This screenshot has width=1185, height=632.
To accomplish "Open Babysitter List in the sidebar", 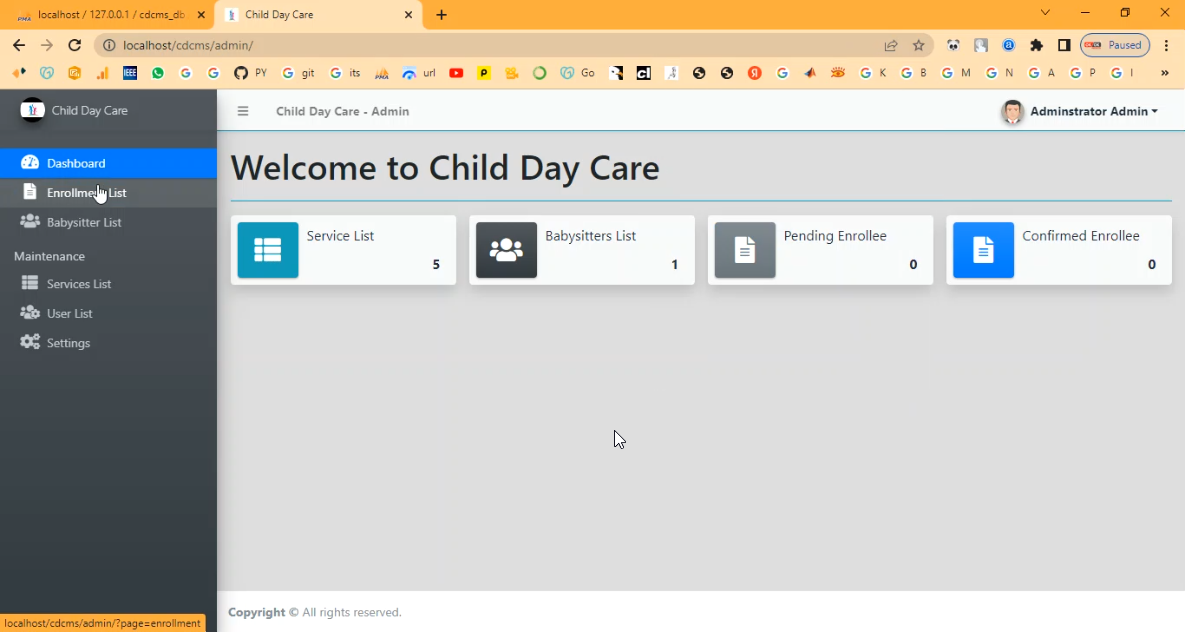I will point(108,222).
